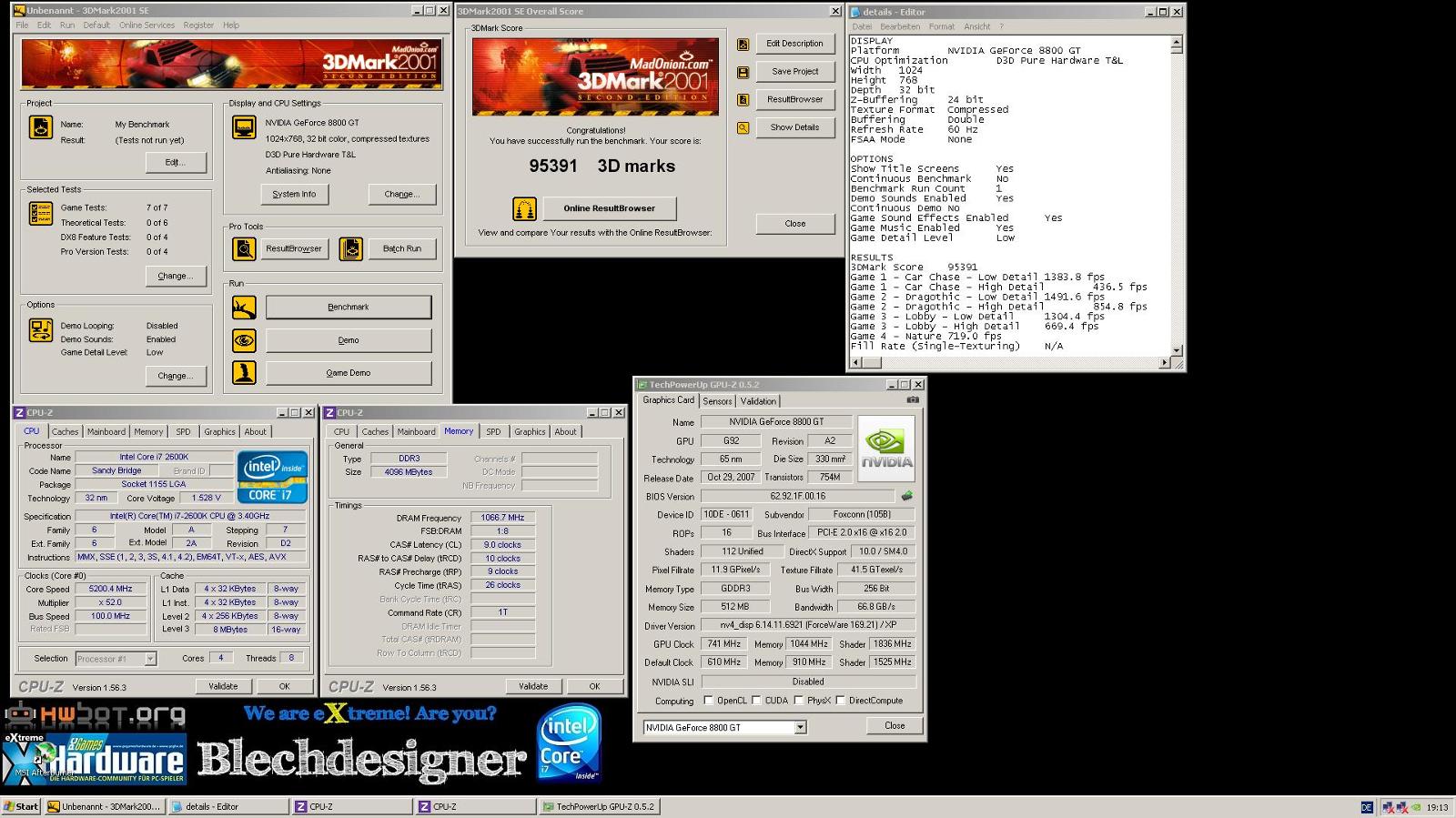The width and height of the screenshot is (1456, 818).
Task: Select details - Editor taskbar item
Action: pyautogui.click(x=227, y=807)
